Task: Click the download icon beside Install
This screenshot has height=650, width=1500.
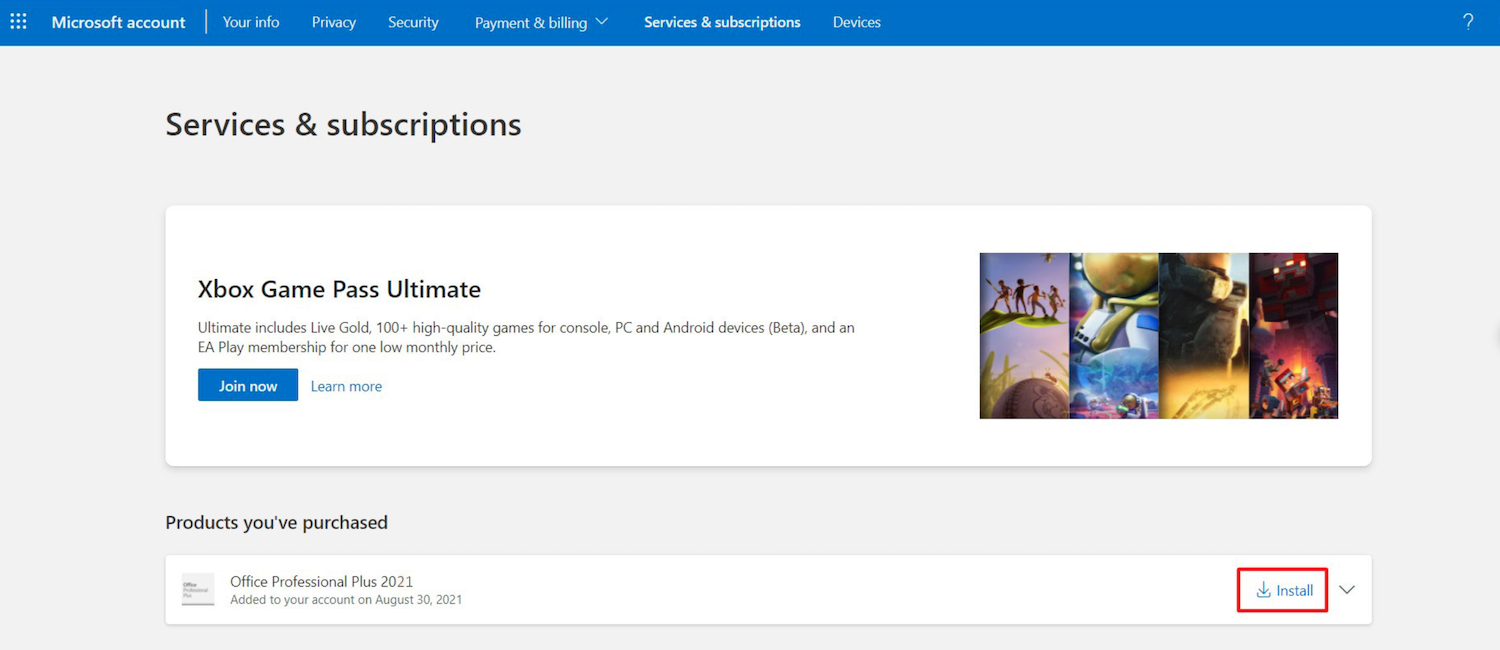Action: pos(1263,590)
